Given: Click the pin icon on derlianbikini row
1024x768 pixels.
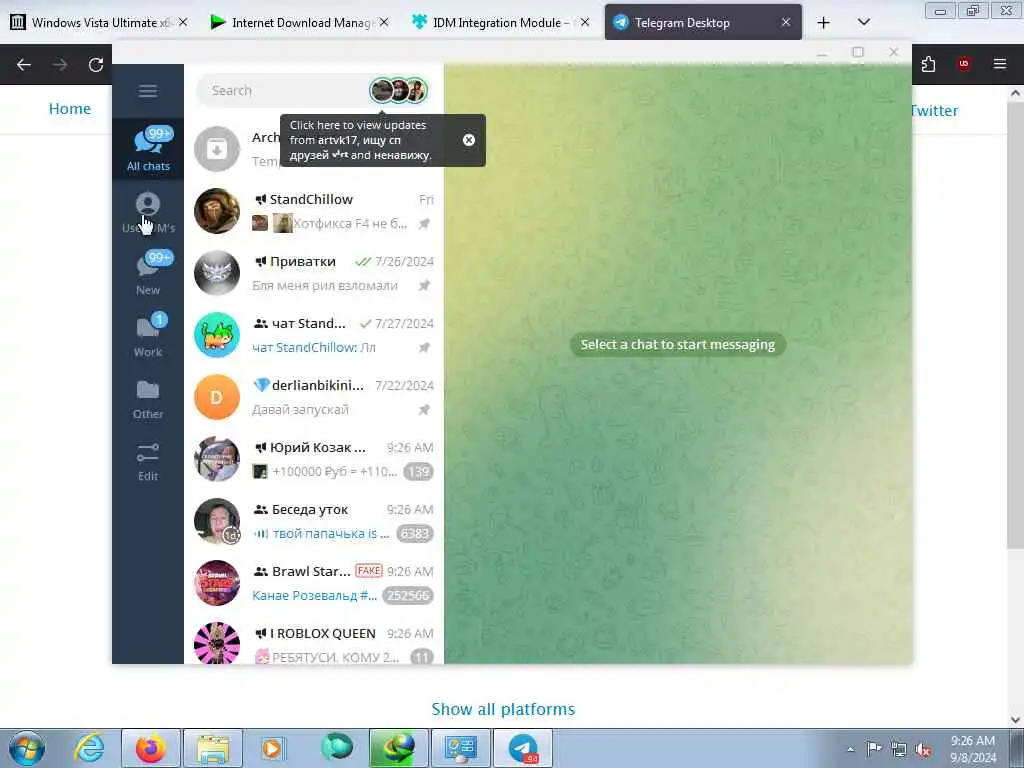Looking at the screenshot, I should click(424, 410).
